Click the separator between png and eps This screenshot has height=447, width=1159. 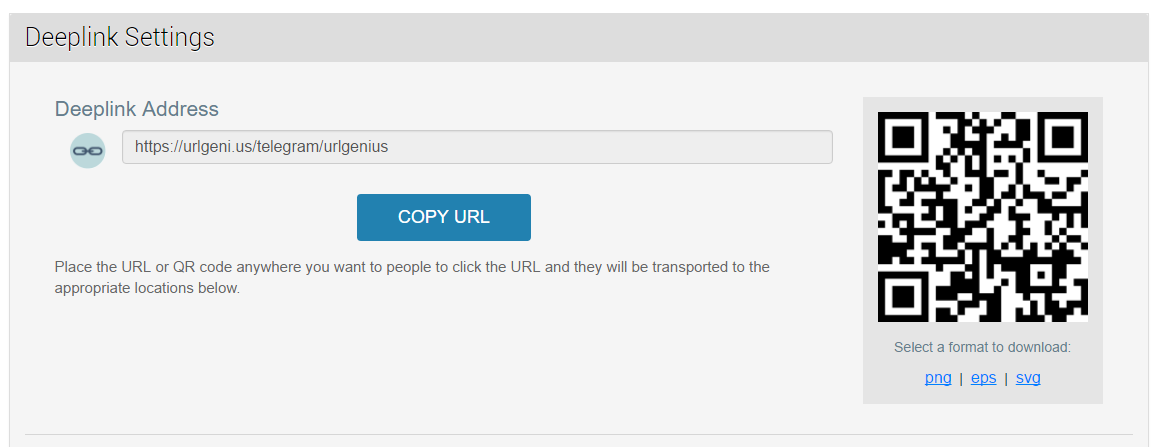pos(961,378)
